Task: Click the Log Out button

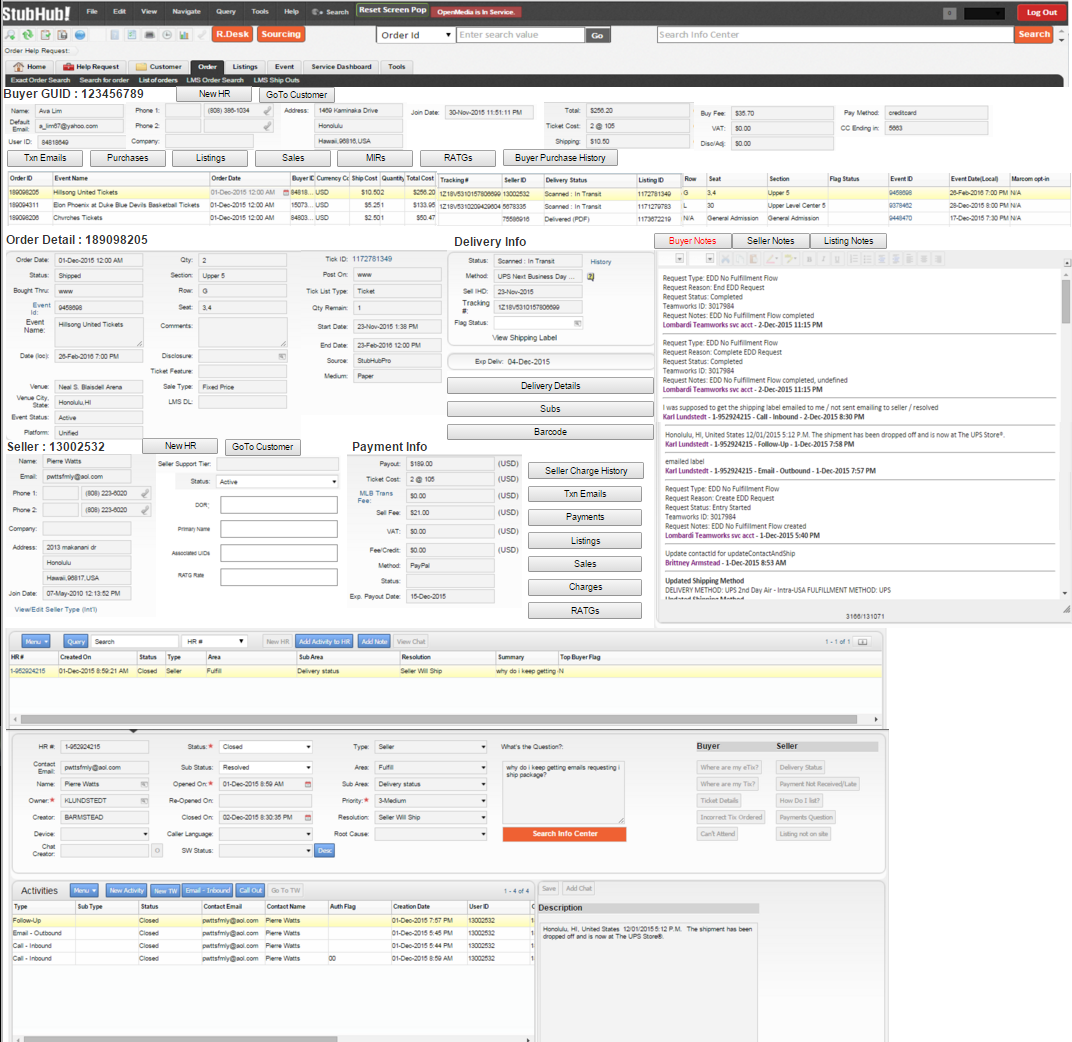Action: pos(1042,12)
